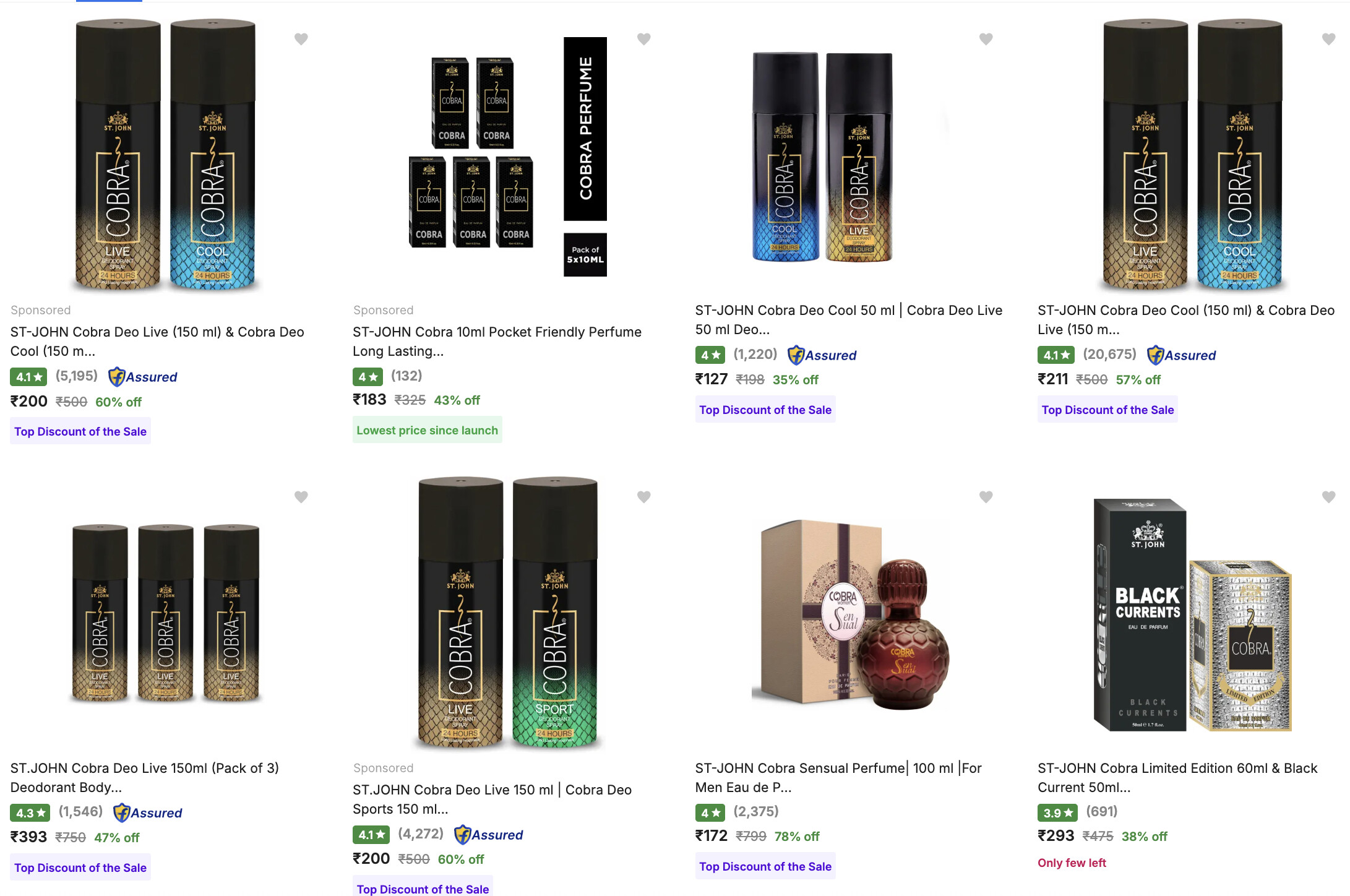Image resolution: width=1350 pixels, height=896 pixels.
Task: Save Cobra Deo Live & Sports combo to wishlist
Action: [x=643, y=497]
